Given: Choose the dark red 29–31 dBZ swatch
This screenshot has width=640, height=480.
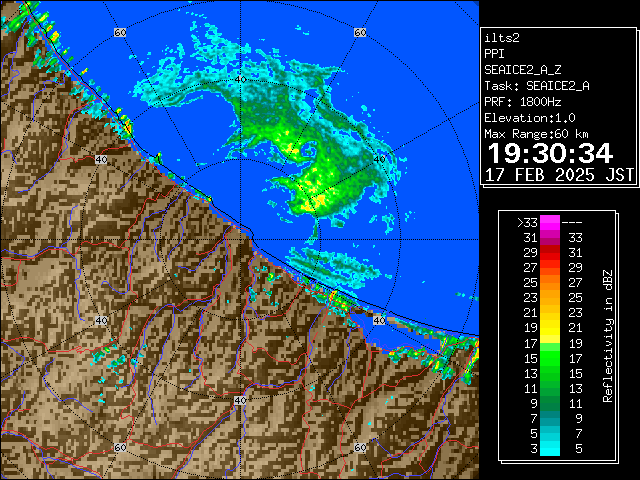Looking at the screenshot, I should click(550, 253).
